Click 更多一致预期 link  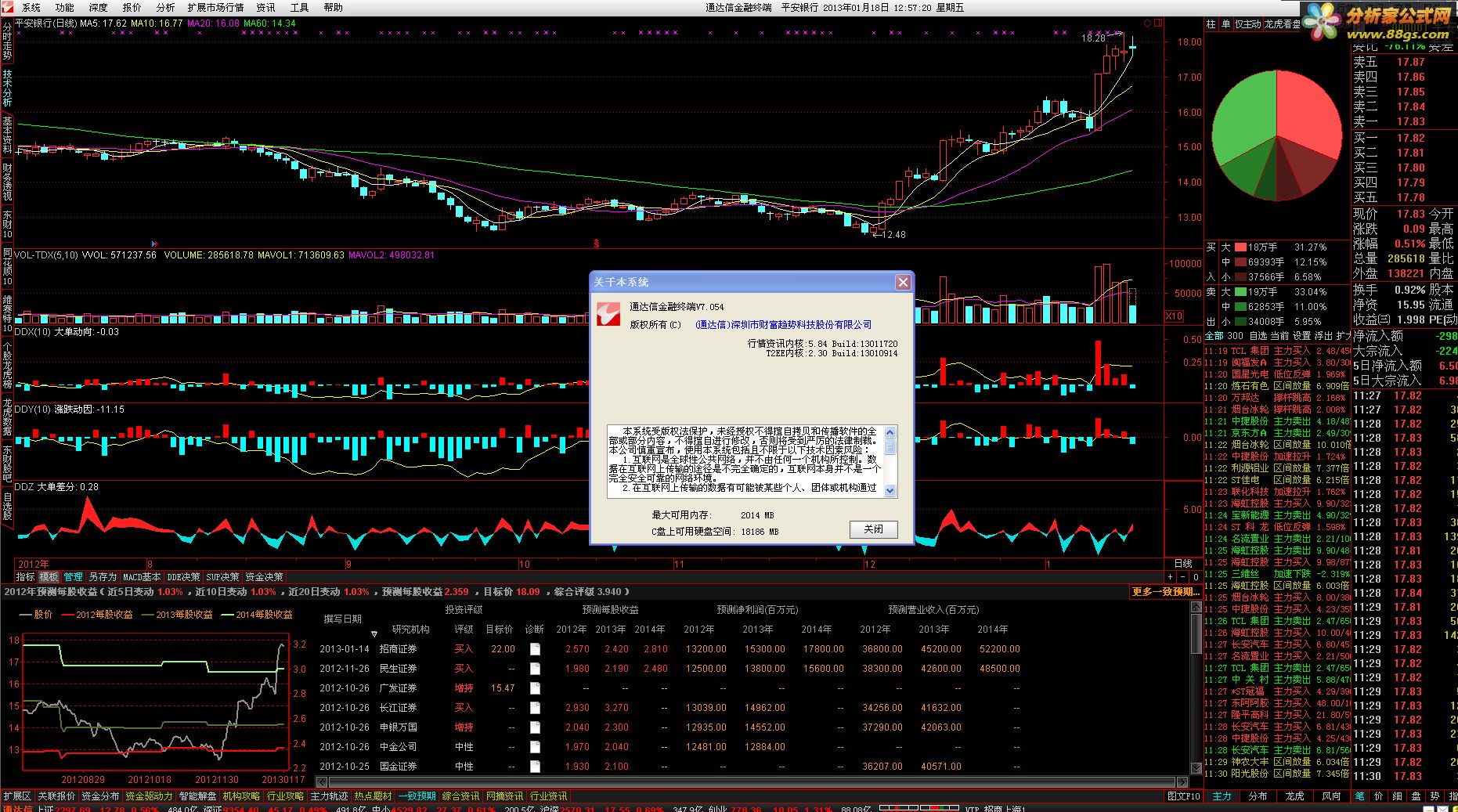coord(1166,592)
